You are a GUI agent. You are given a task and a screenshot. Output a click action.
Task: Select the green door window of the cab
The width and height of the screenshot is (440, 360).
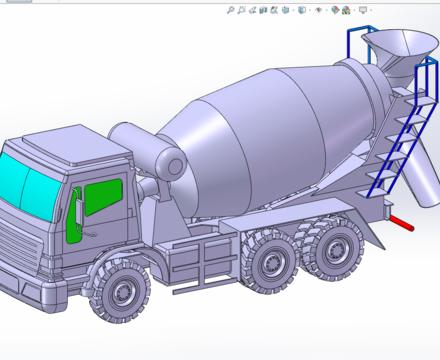[103, 196]
